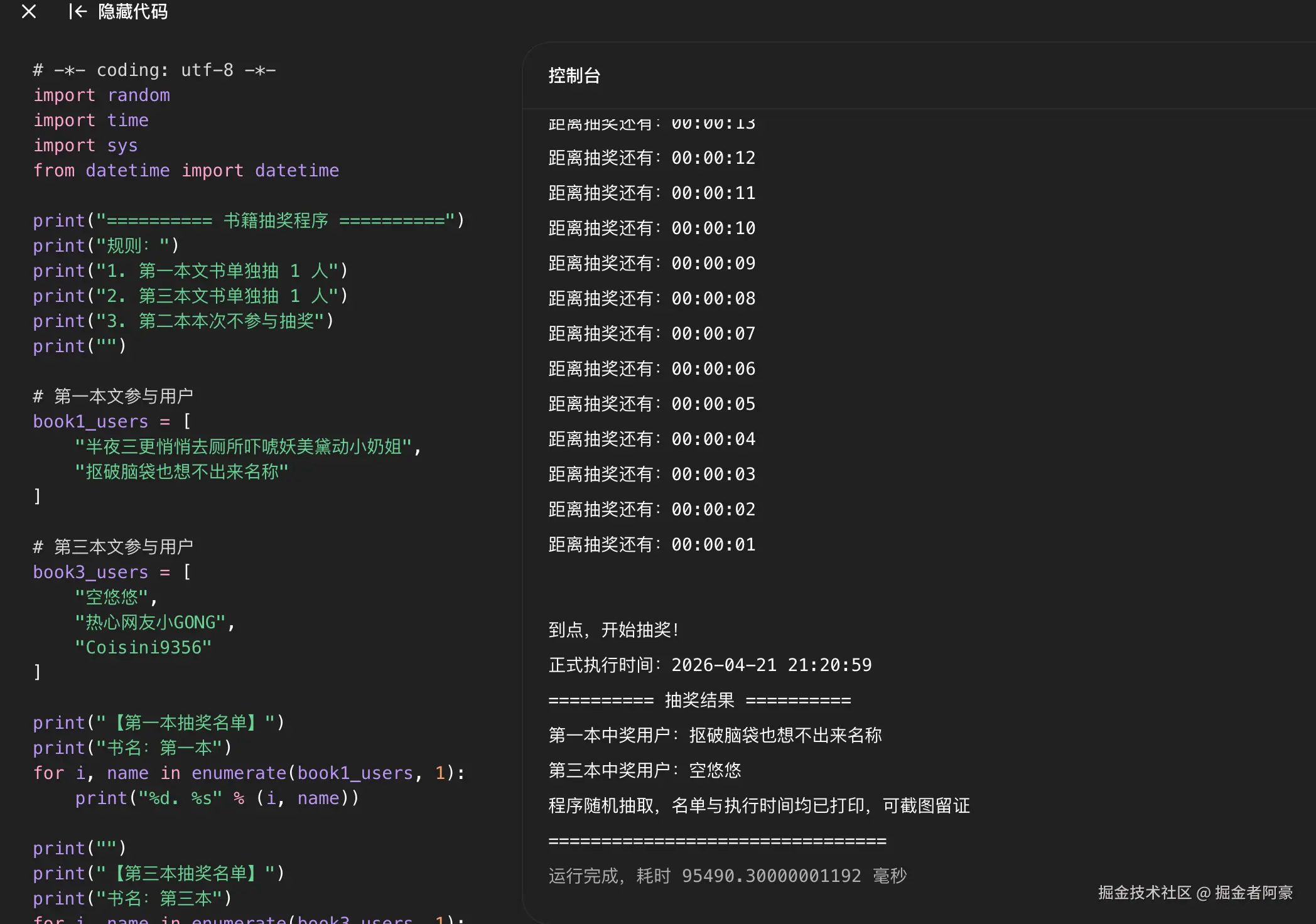Click the print("规则：") line
Image resolution: width=1316 pixels, height=924 pixels.
tap(106, 246)
